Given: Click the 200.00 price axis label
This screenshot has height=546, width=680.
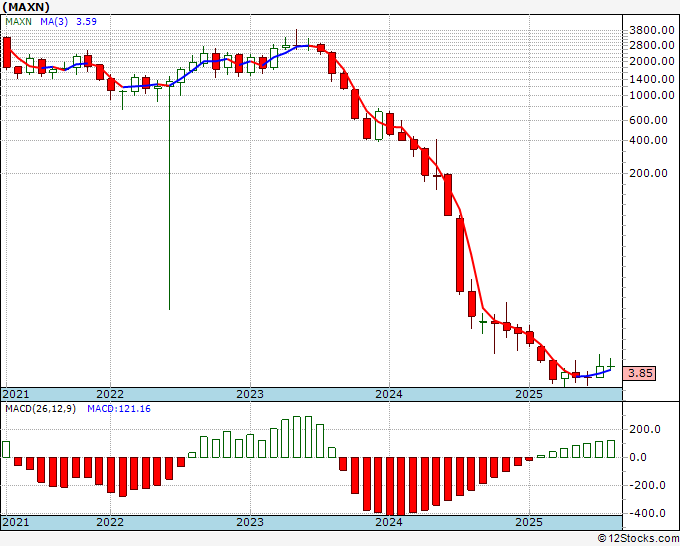Looking at the screenshot, I should 648,173.
